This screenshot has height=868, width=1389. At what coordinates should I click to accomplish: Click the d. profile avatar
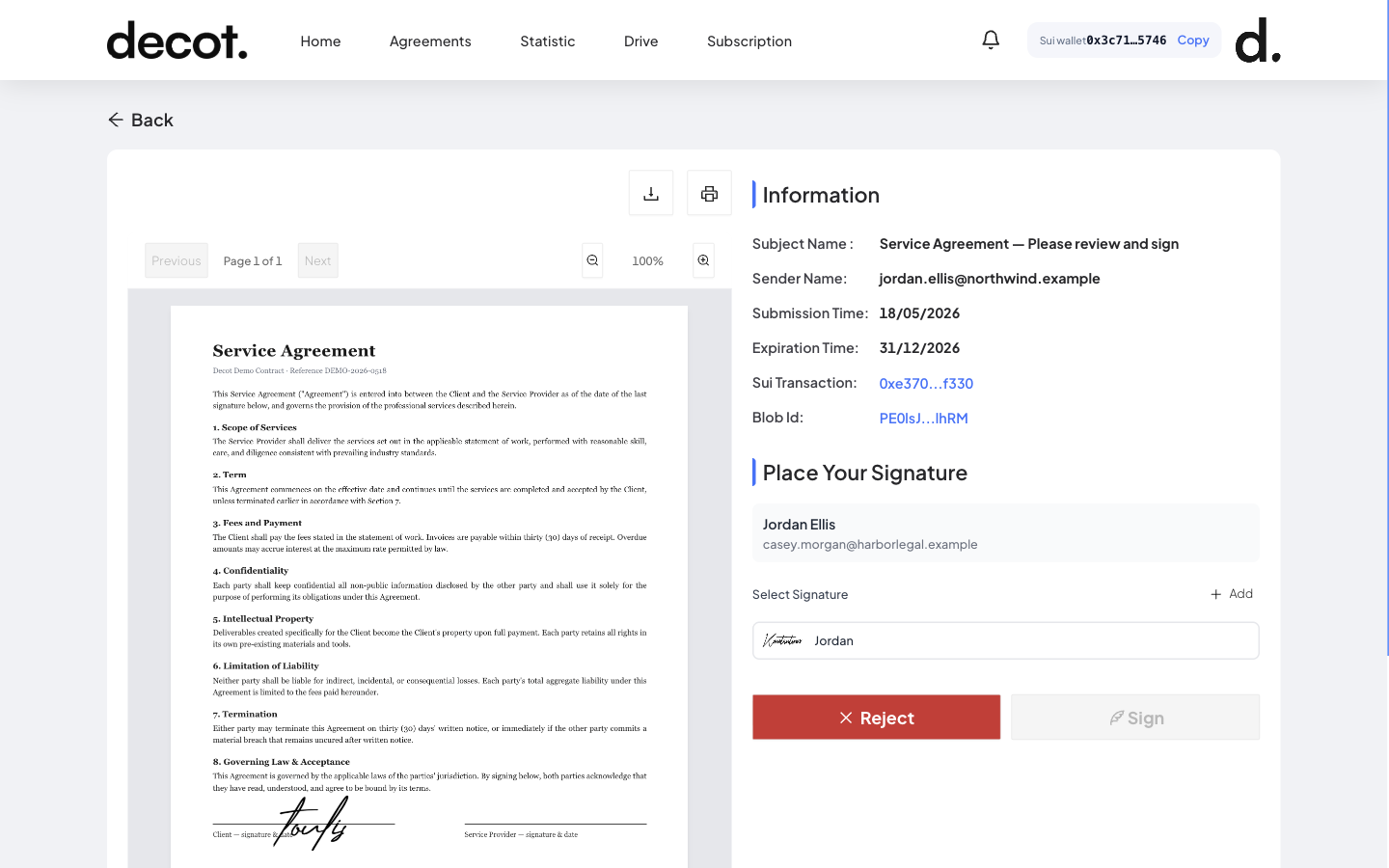click(x=1258, y=40)
